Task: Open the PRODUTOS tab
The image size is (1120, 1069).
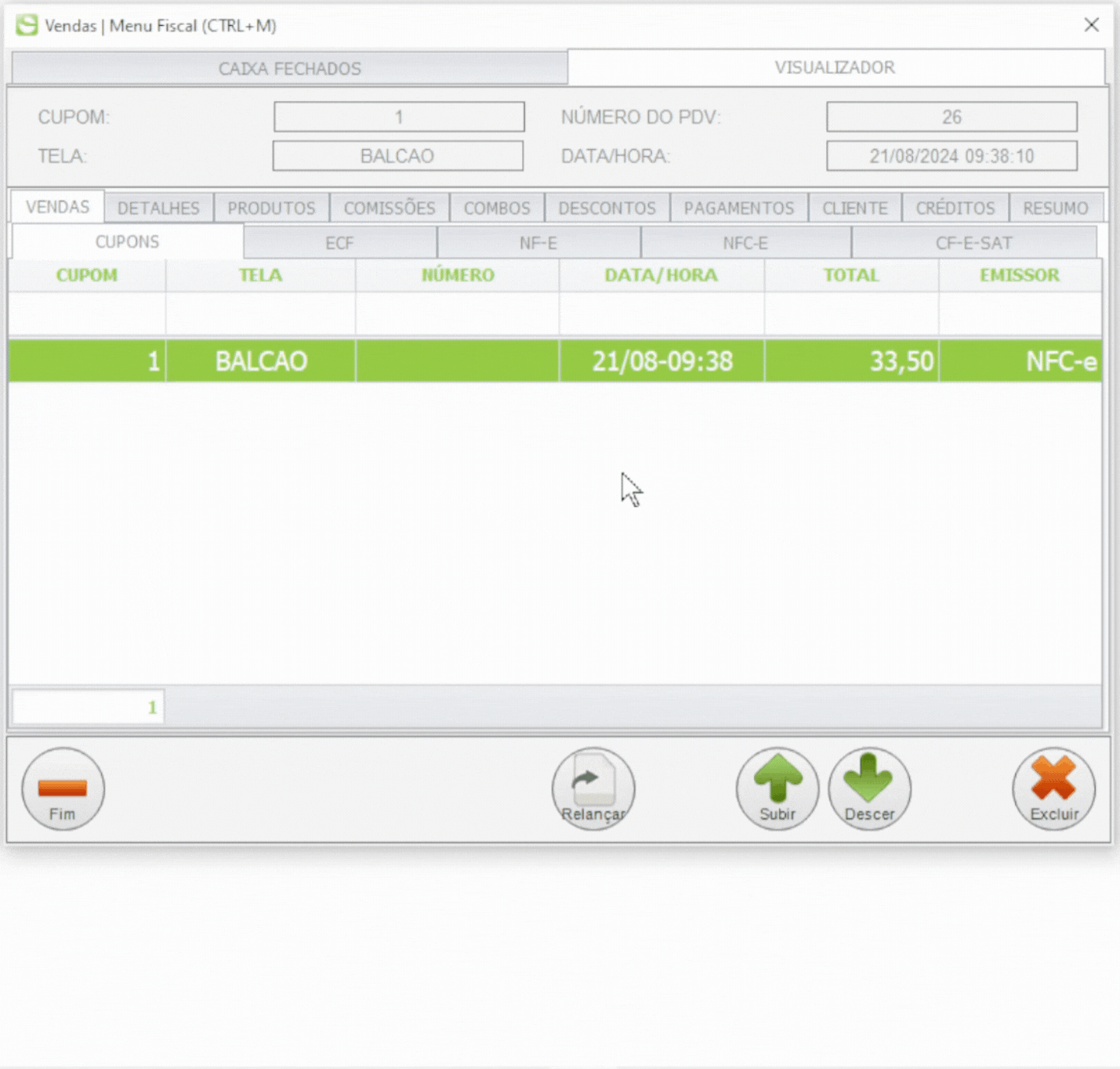Action: 271,208
